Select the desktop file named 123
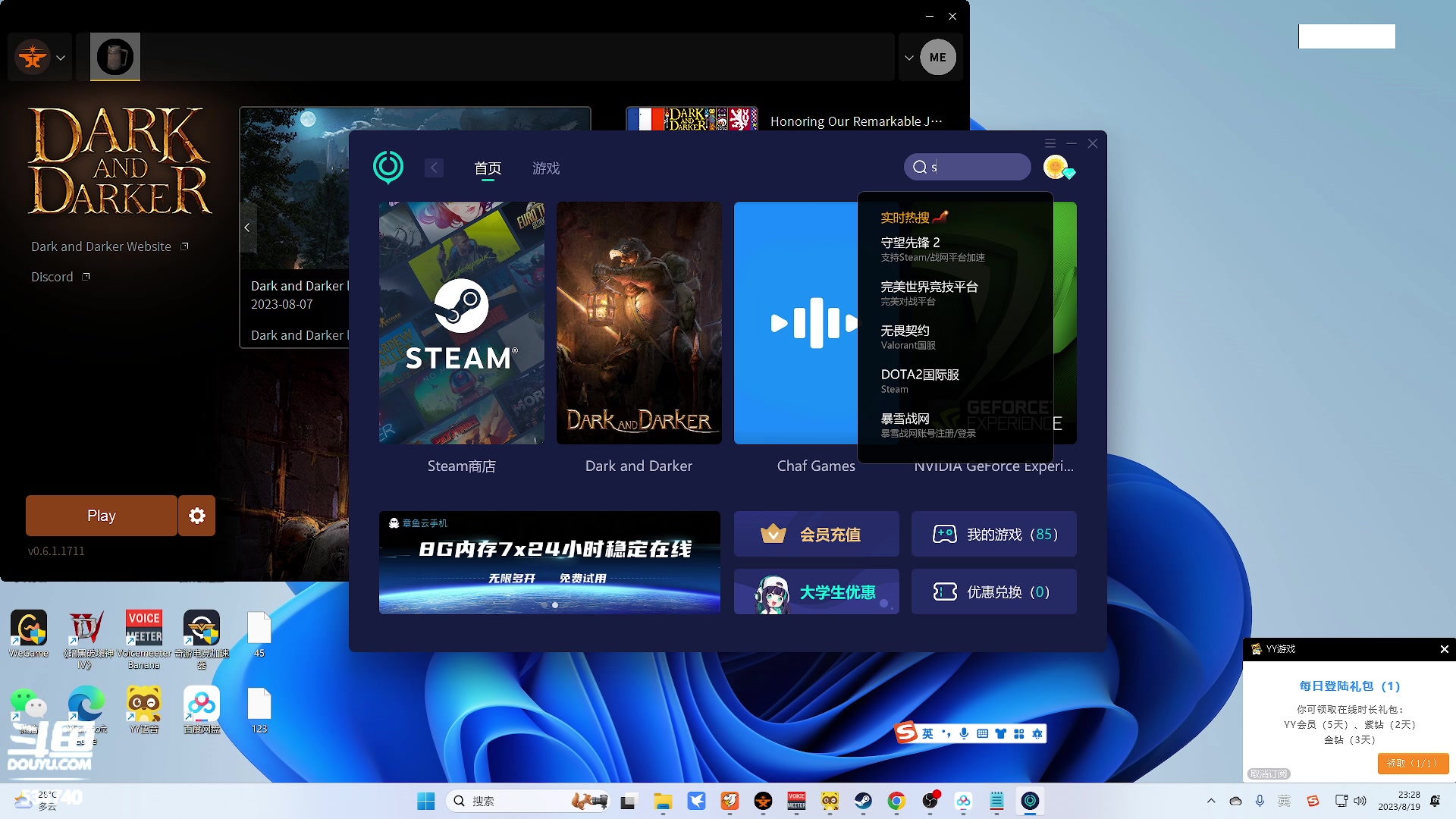 [259, 710]
